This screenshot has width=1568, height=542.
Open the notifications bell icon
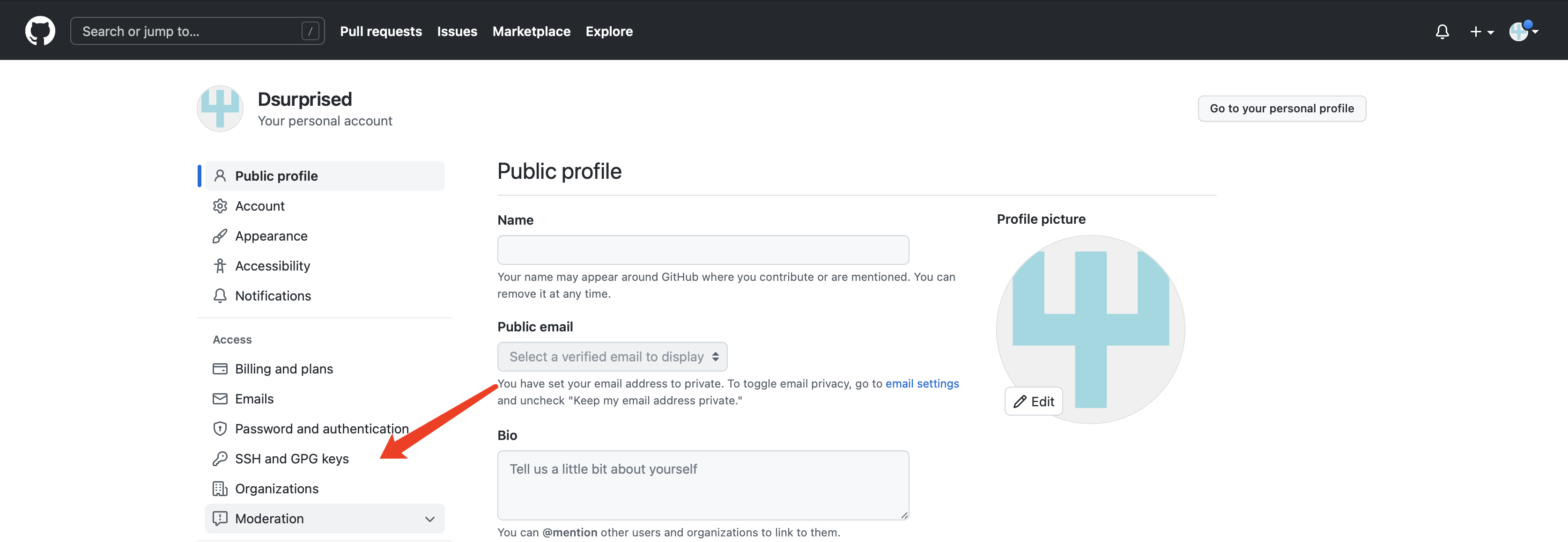tap(1442, 31)
